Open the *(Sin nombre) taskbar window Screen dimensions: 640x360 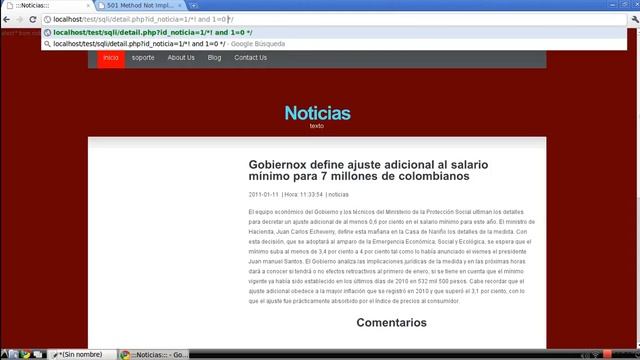[x=82, y=355]
